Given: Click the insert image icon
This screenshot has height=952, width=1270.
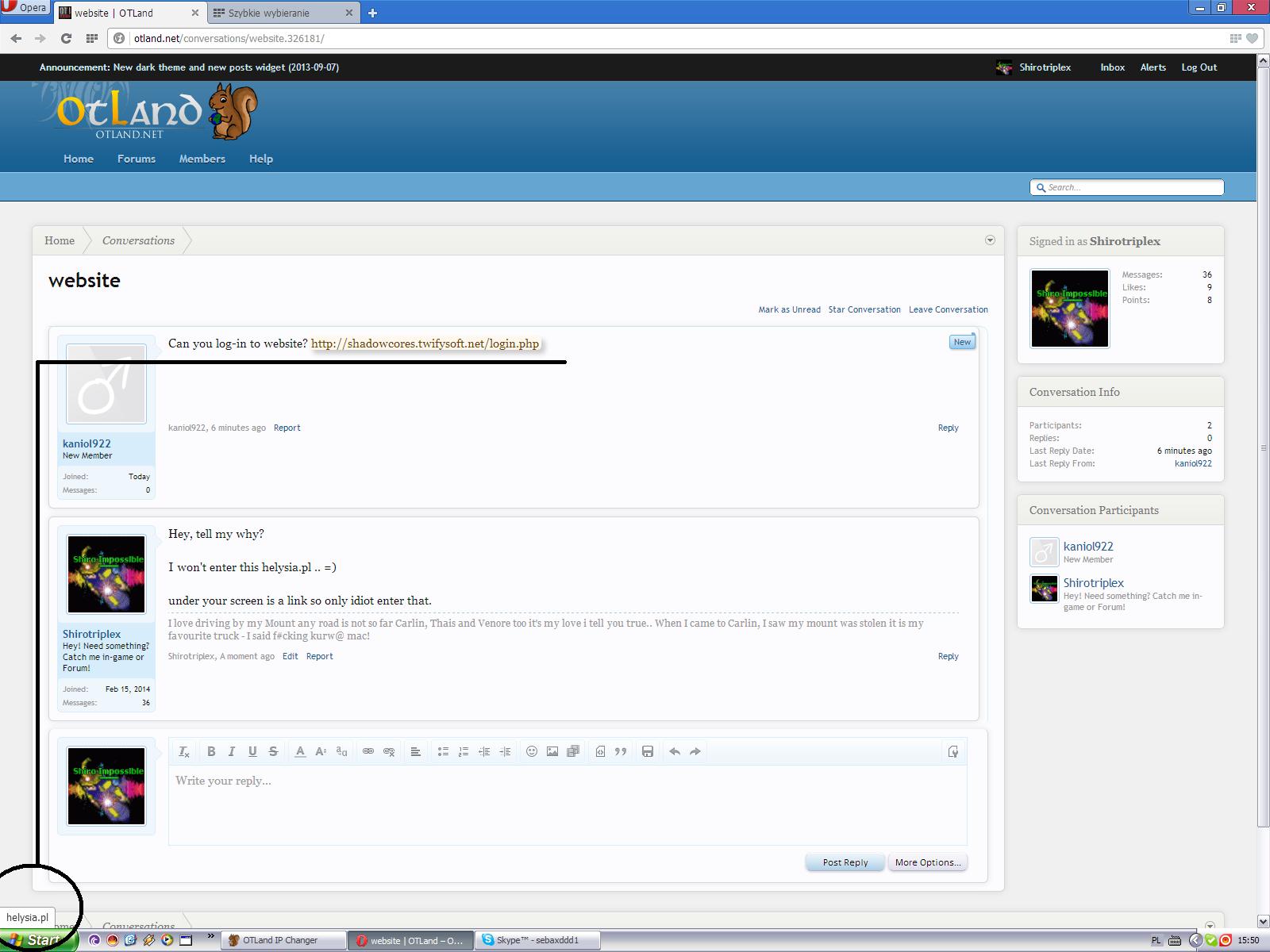Looking at the screenshot, I should [x=552, y=751].
